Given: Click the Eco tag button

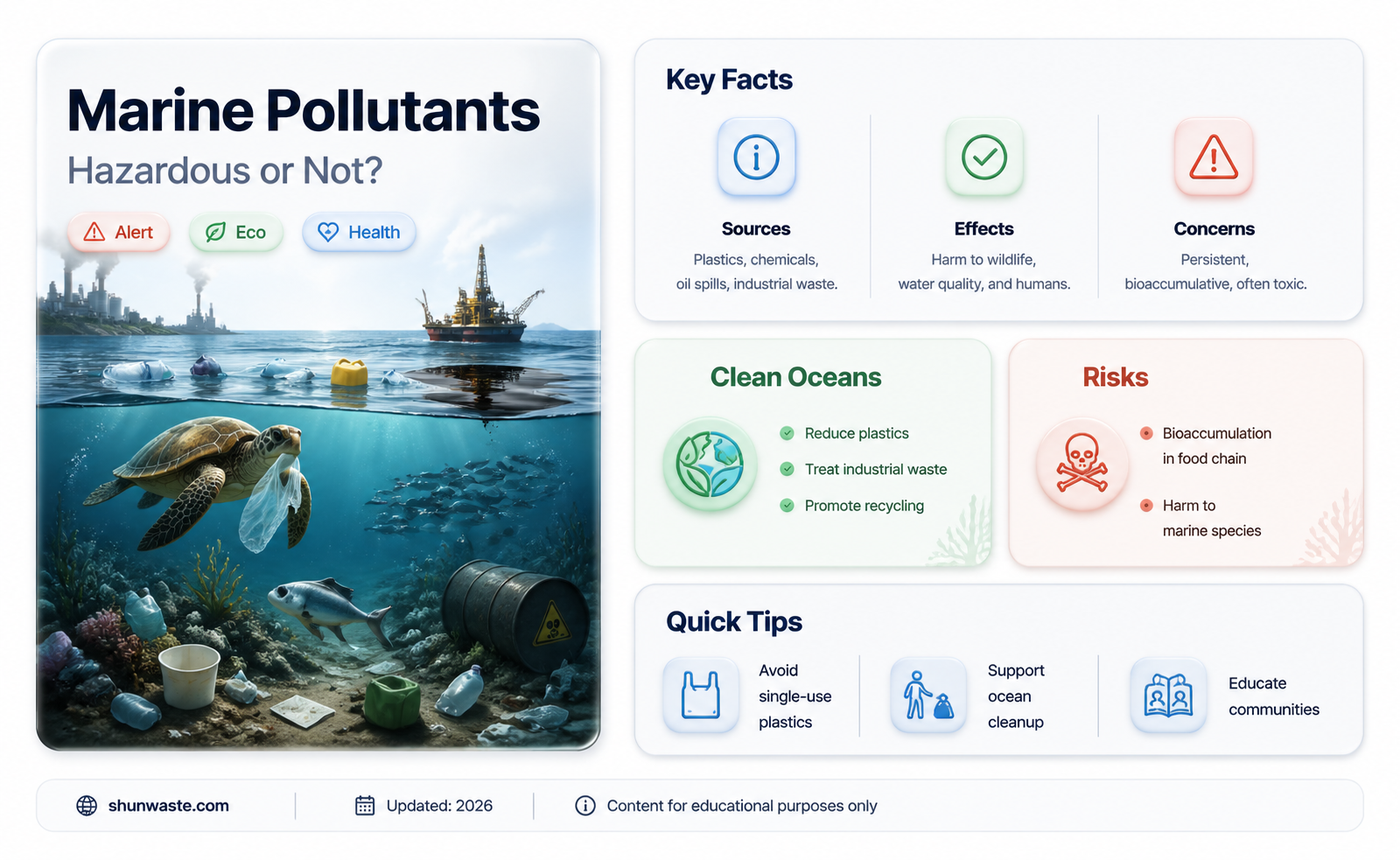Looking at the screenshot, I should click(x=236, y=233).
